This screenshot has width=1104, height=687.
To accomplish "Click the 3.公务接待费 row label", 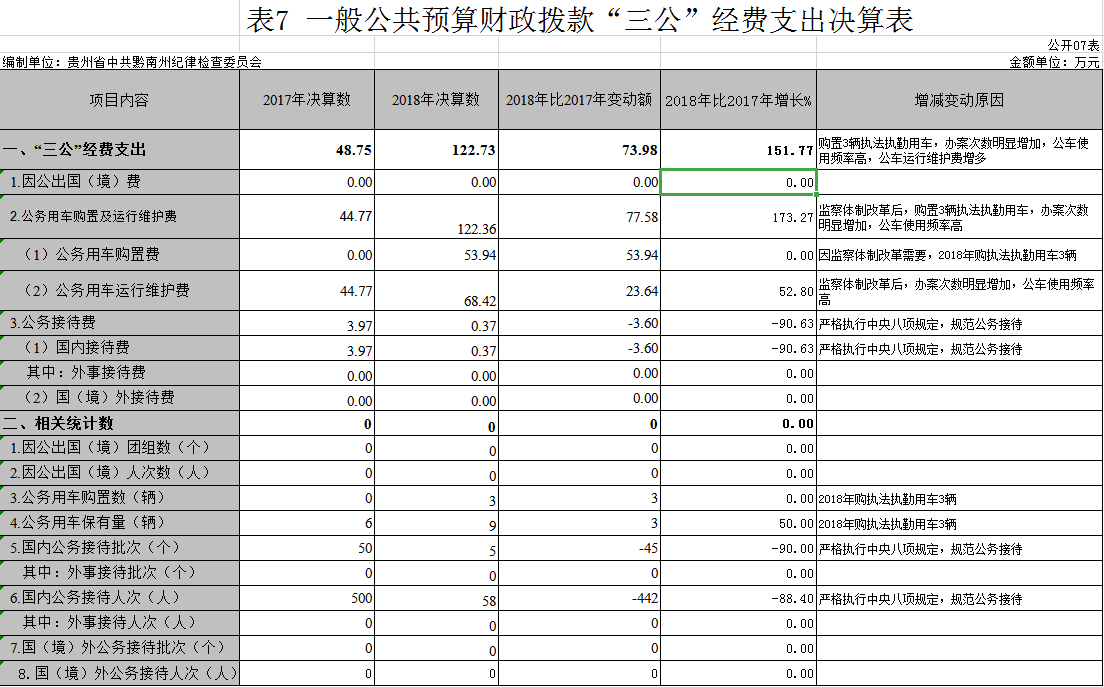I will [120, 323].
